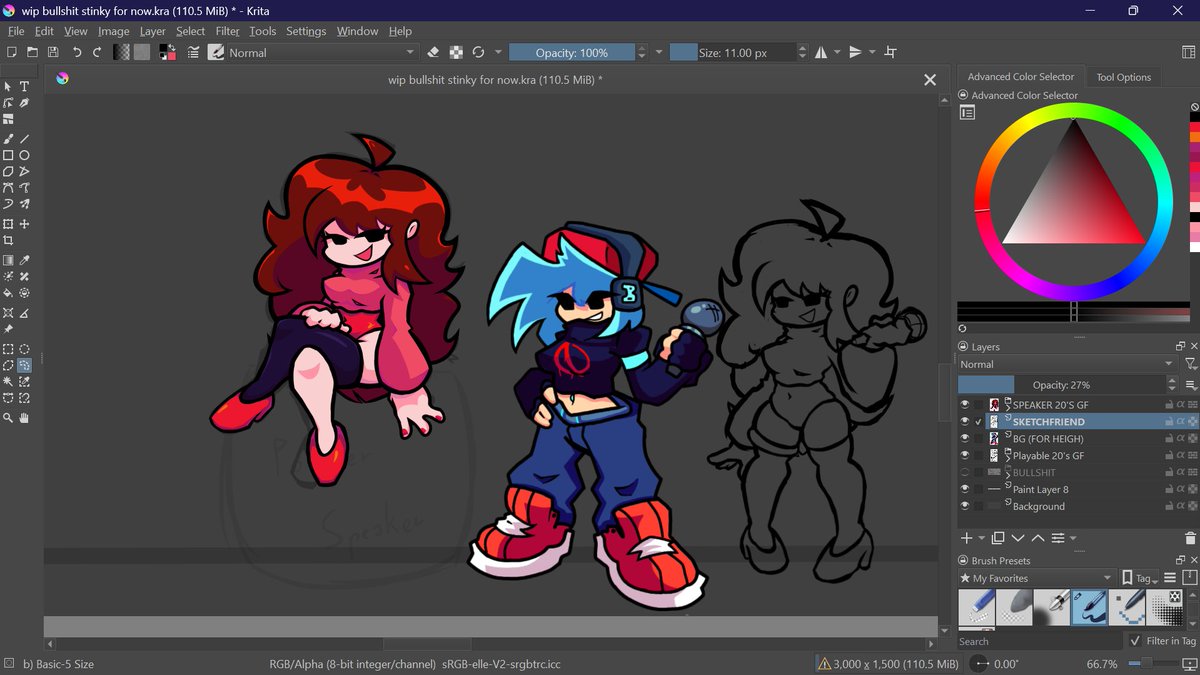Image resolution: width=1200 pixels, height=675 pixels.
Task: Show the BULLSHIT layer
Action: tap(965, 473)
